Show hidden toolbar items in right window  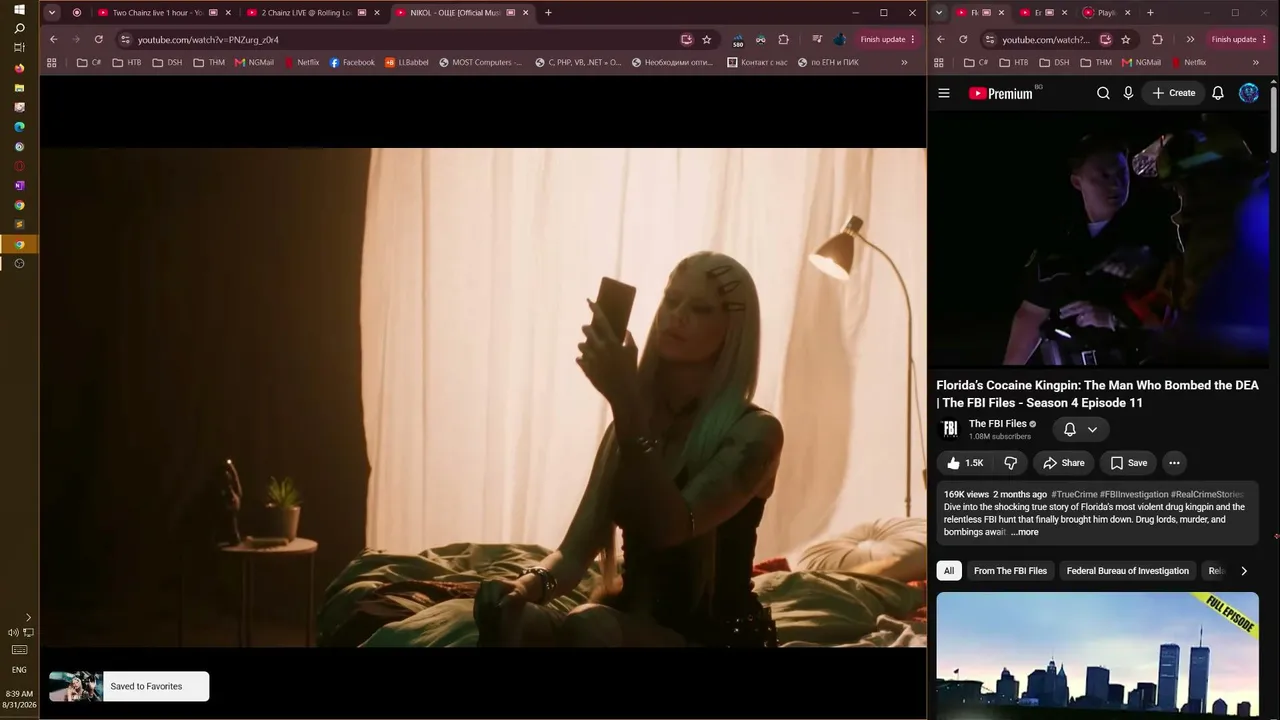pyautogui.click(x=1190, y=39)
